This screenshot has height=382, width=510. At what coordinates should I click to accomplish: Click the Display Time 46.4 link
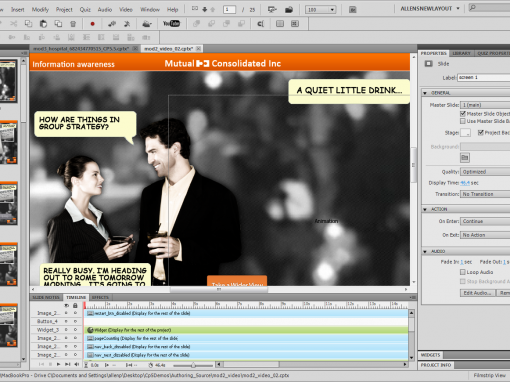point(465,183)
